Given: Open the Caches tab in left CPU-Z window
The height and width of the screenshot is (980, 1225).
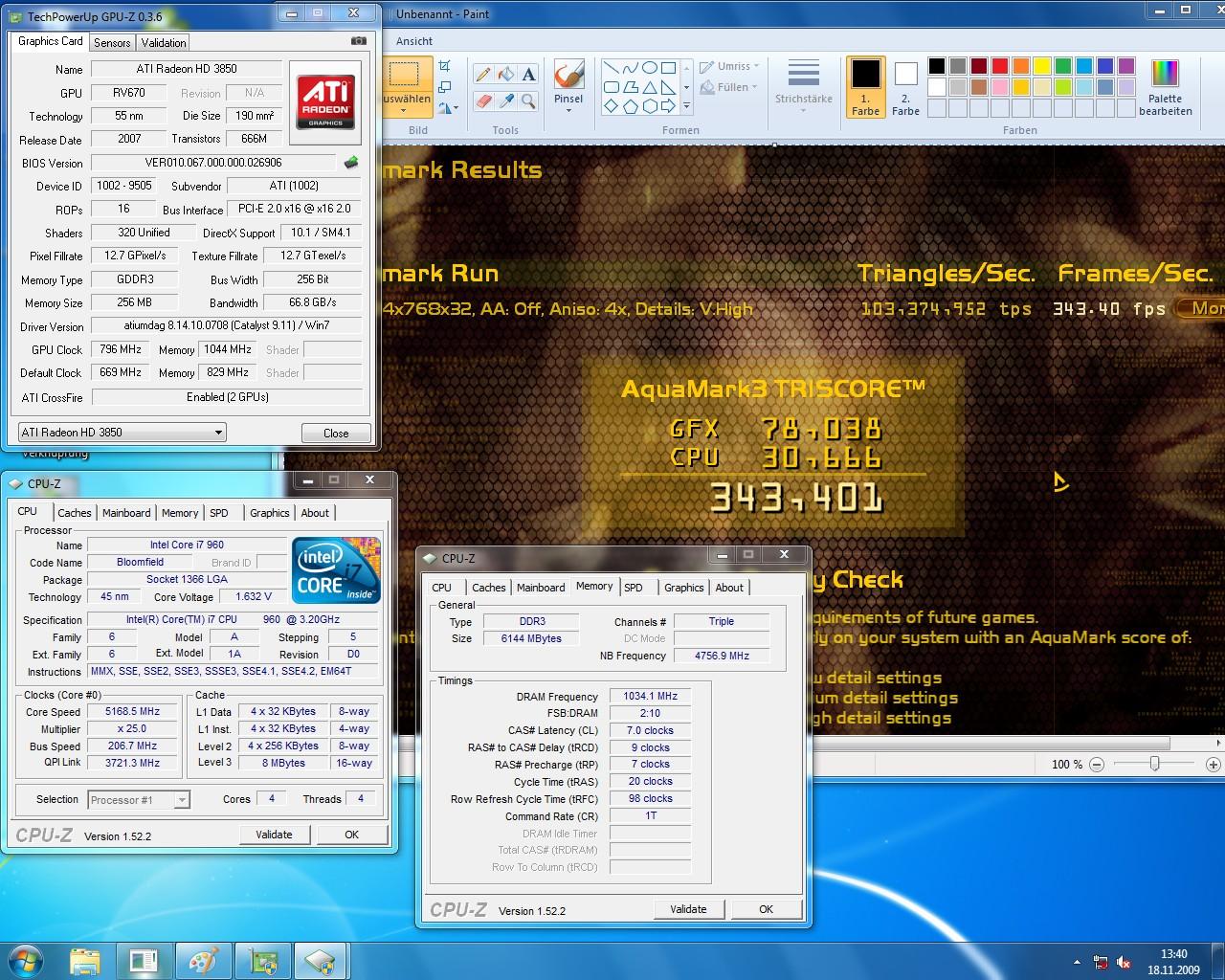Looking at the screenshot, I should coord(74,513).
